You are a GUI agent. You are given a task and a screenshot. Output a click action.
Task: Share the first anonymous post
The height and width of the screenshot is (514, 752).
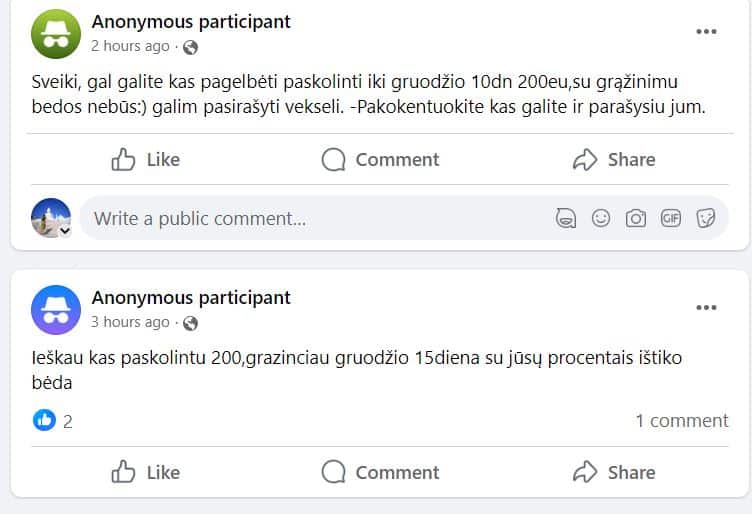[x=614, y=160]
